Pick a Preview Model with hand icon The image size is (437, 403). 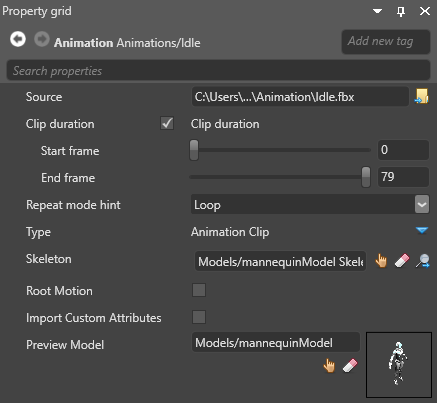pos(329,365)
